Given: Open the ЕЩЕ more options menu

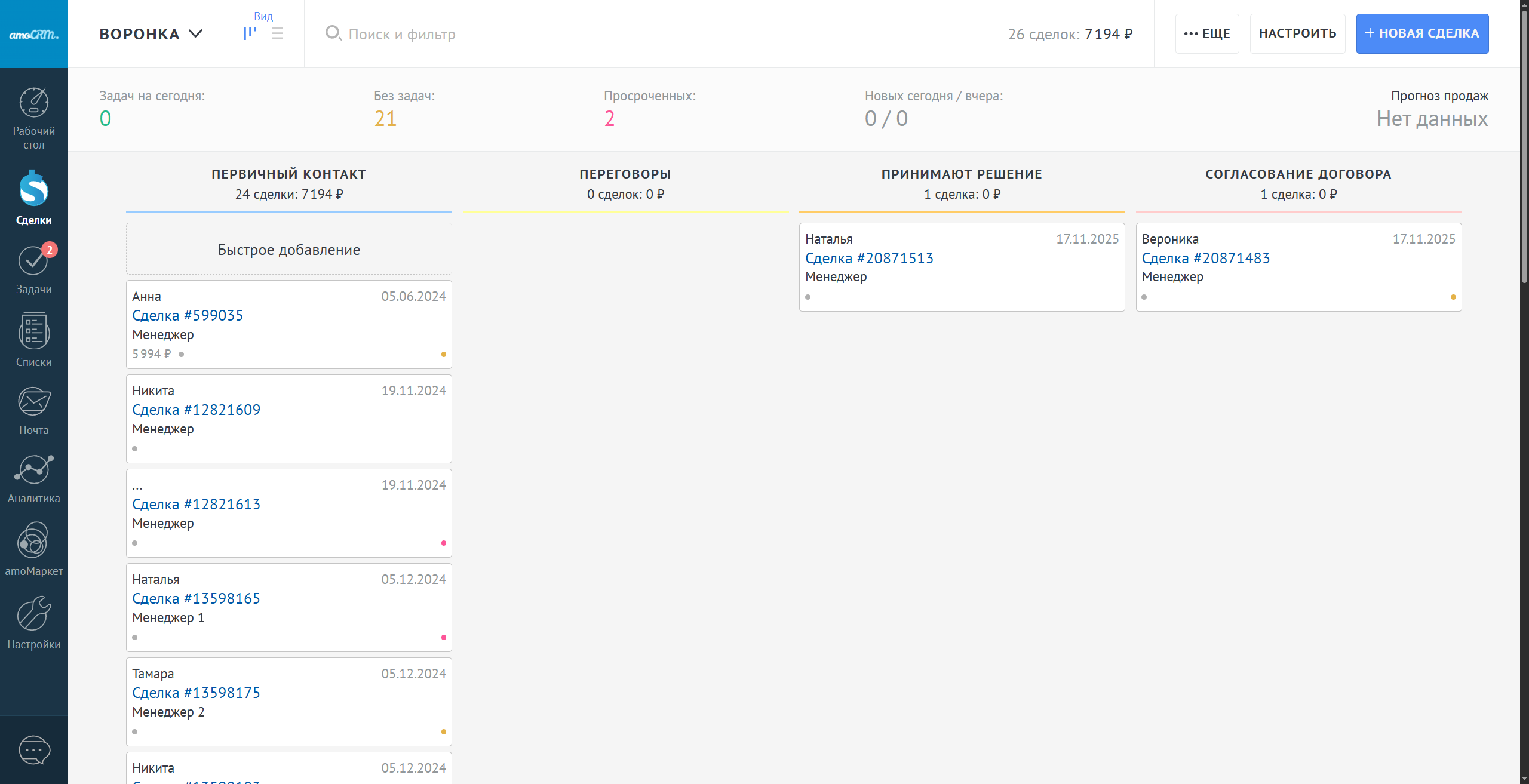Looking at the screenshot, I should point(1206,34).
